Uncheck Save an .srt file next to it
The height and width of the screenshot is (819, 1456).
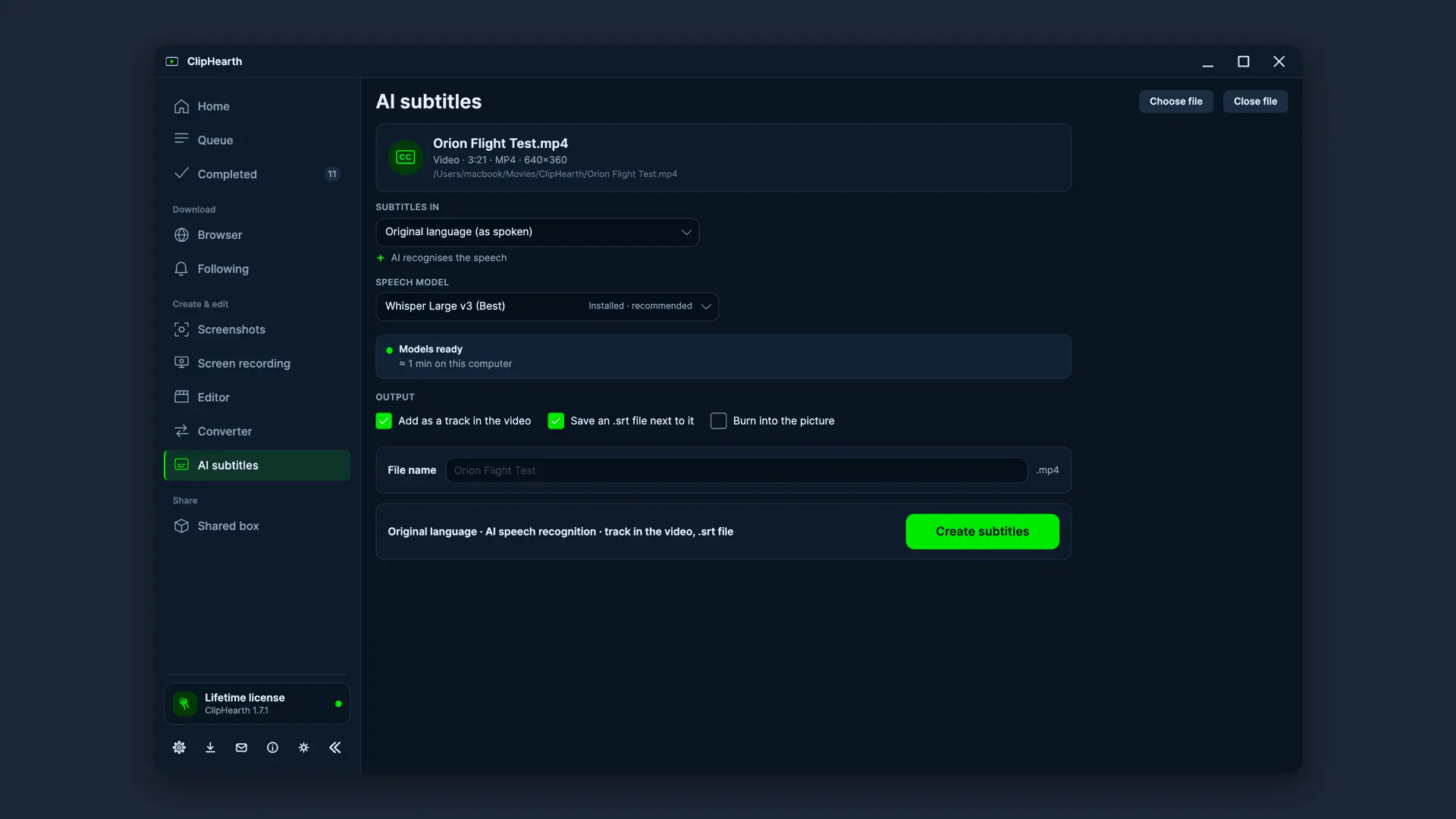[x=556, y=421]
